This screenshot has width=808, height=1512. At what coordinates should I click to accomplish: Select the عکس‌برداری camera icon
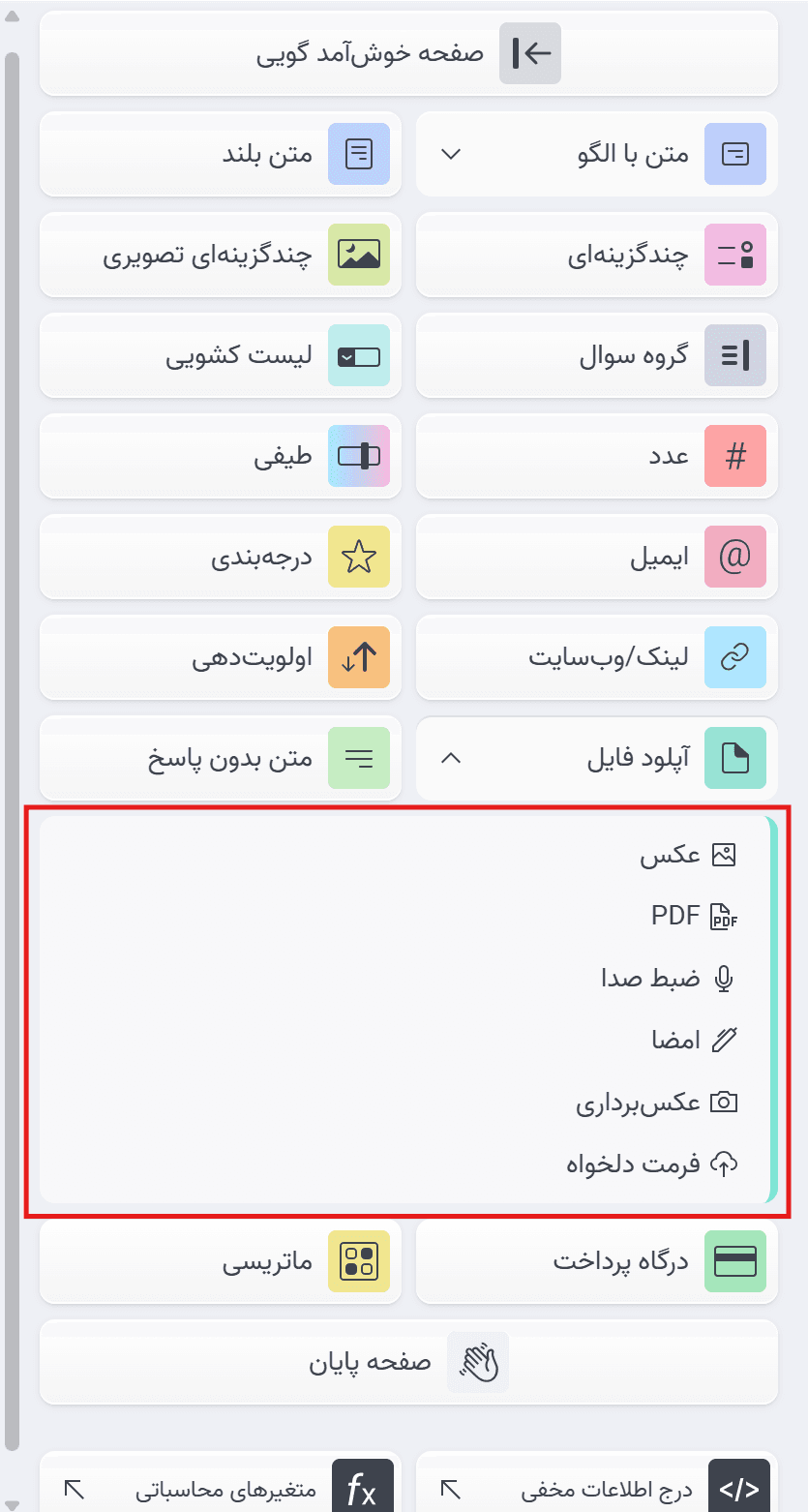725,1102
